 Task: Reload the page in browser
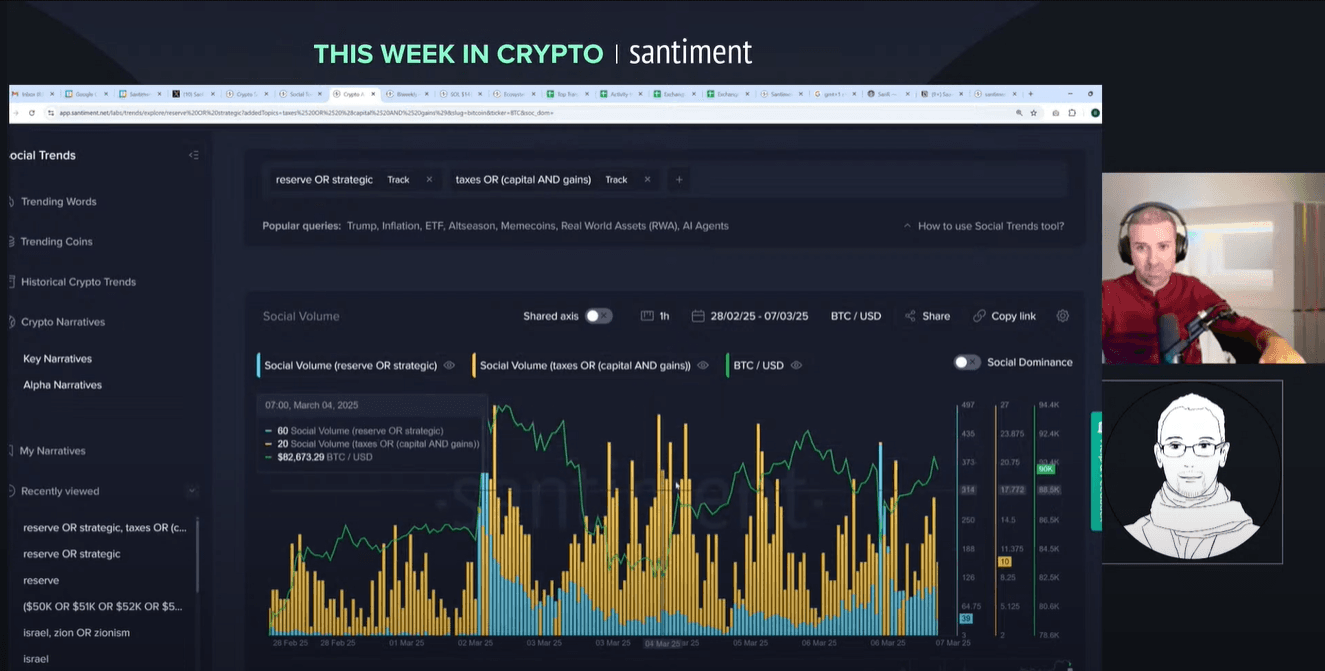[32, 113]
